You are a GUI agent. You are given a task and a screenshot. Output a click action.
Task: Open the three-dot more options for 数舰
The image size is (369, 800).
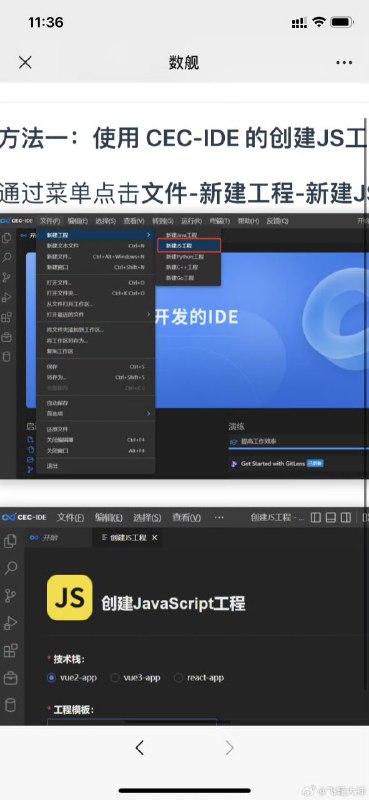[344, 63]
